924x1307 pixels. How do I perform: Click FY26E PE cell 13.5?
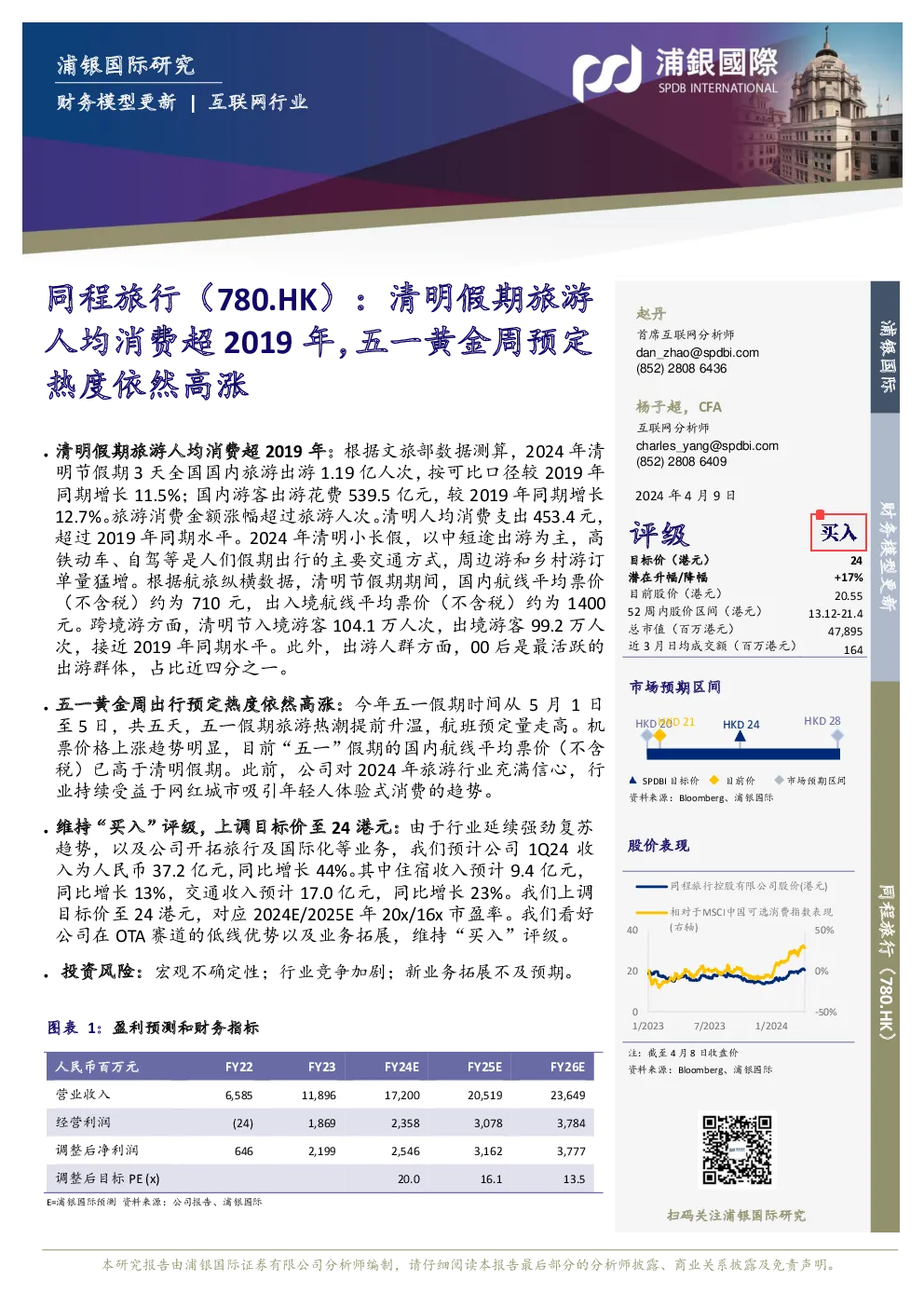point(575,1179)
